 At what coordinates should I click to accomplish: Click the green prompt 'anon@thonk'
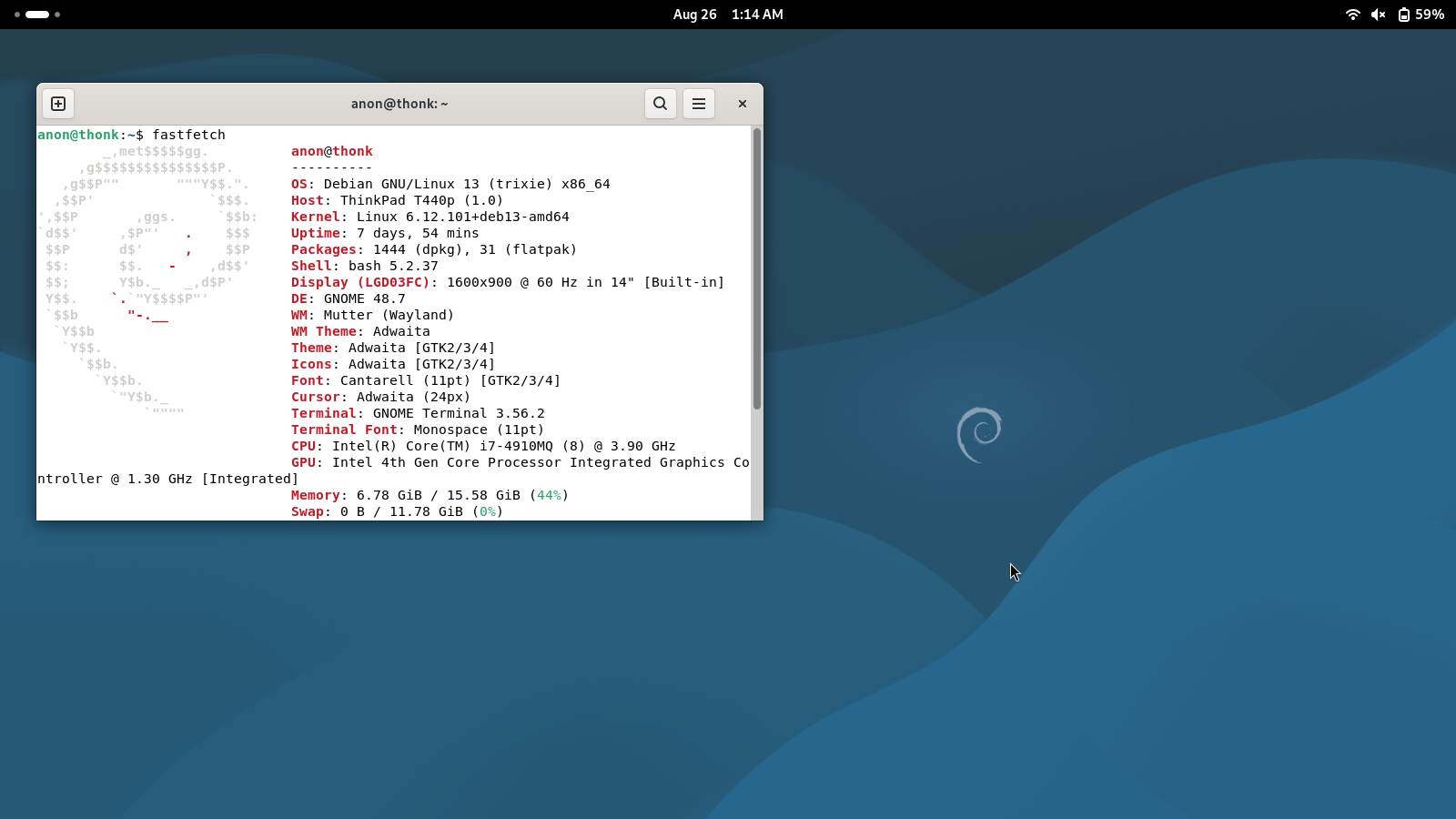click(78, 135)
